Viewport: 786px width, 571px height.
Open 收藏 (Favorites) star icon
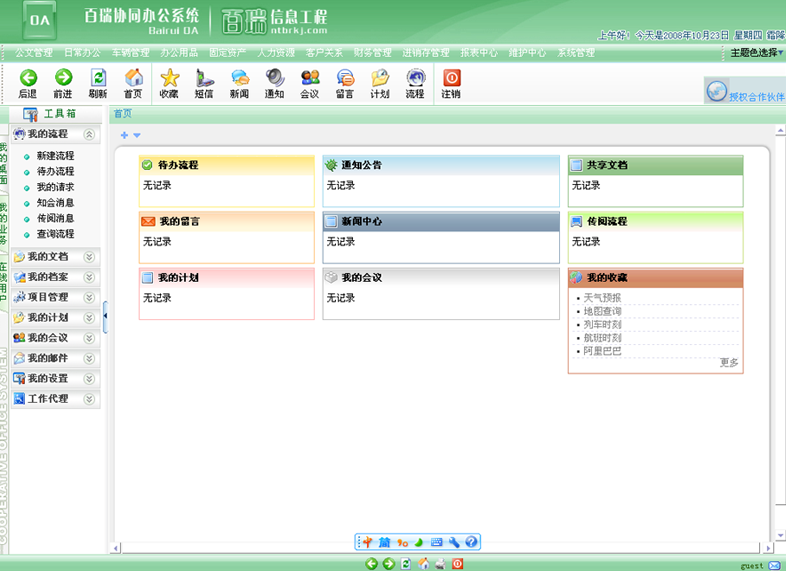(169, 78)
